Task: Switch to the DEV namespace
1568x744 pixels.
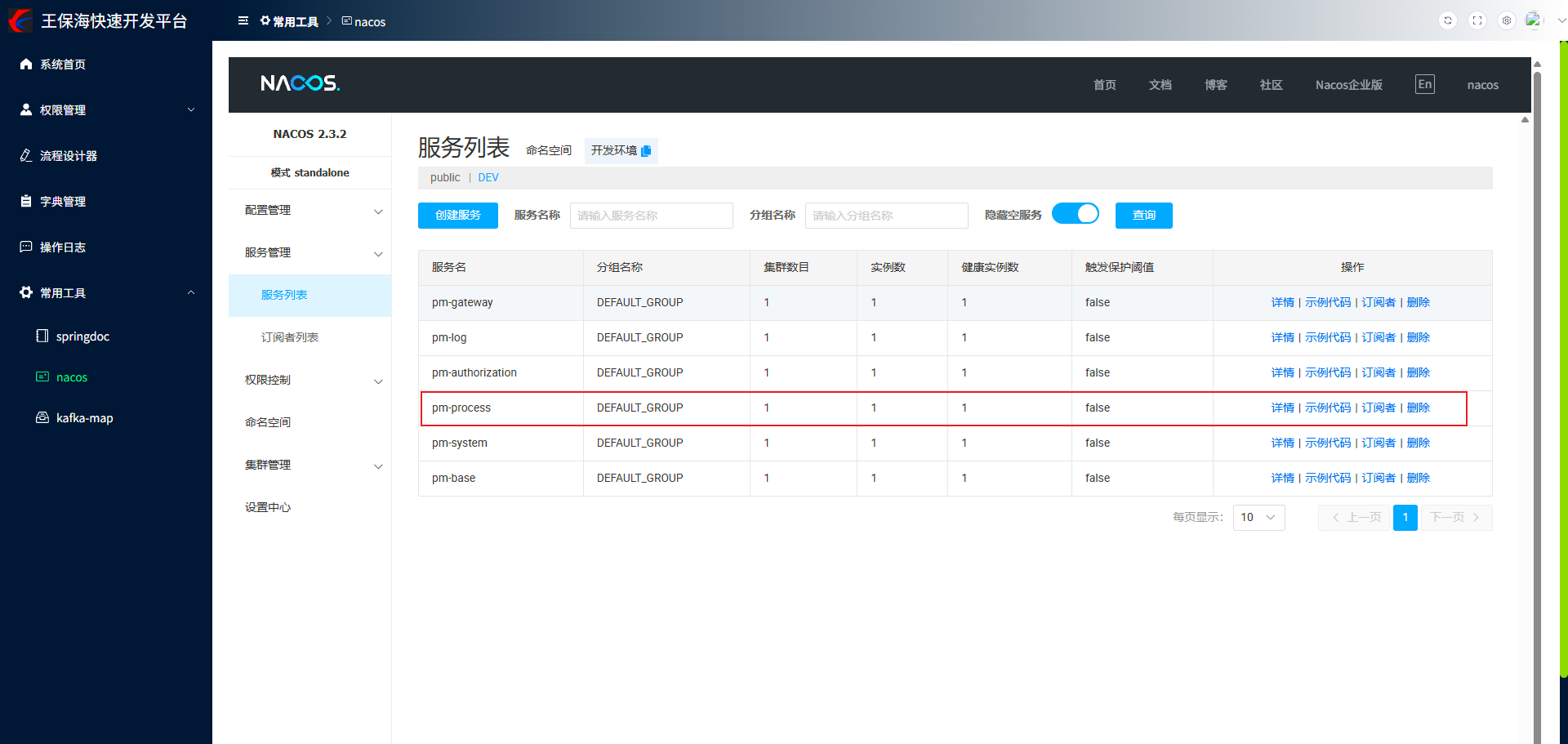Action: [x=488, y=177]
